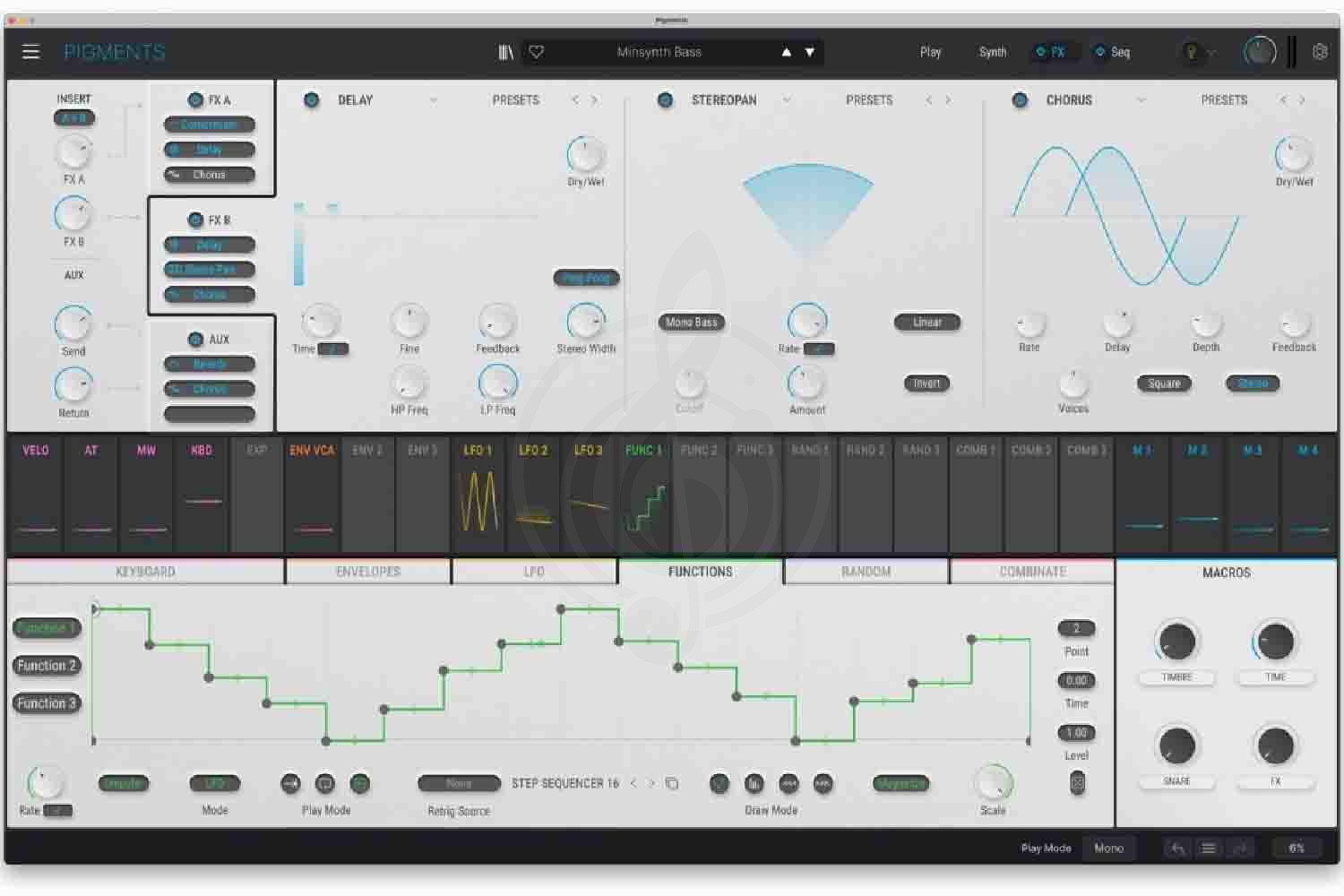Screen dimensions: 1344x896
Task: Disable the Chorus effect power button
Action: (1020, 100)
